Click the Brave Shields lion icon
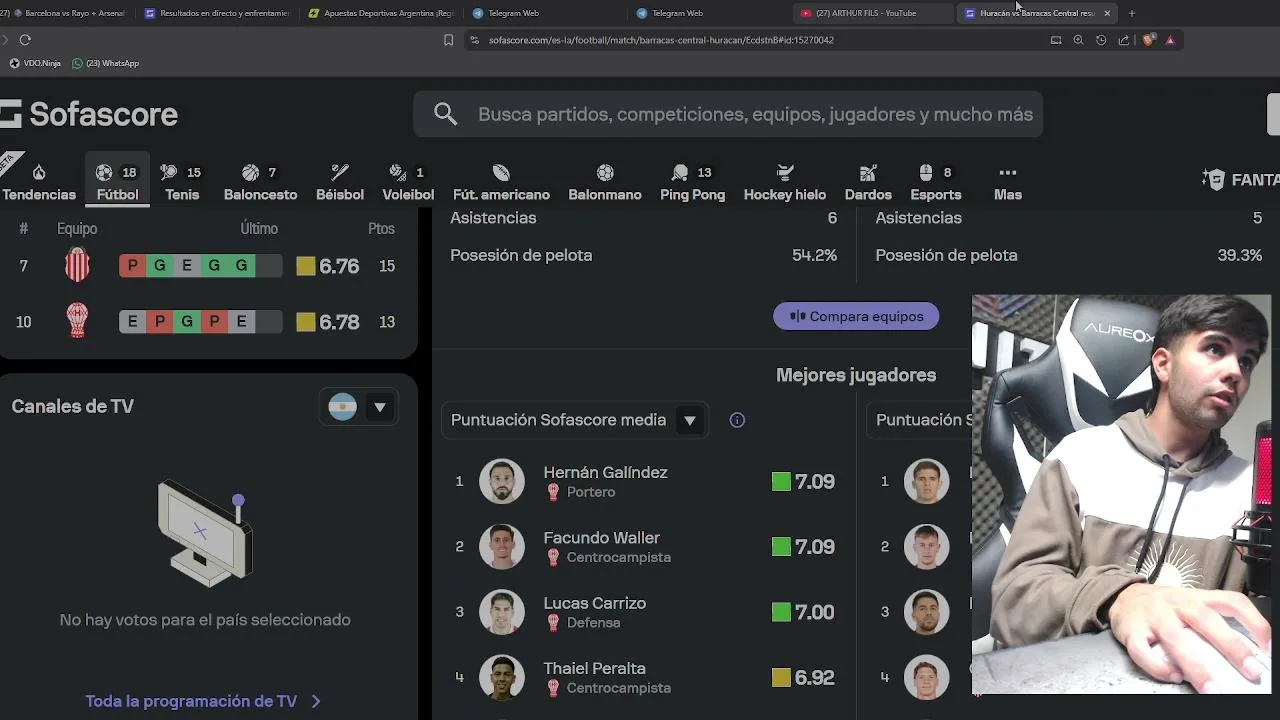The image size is (1280, 720). [x=1148, y=40]
